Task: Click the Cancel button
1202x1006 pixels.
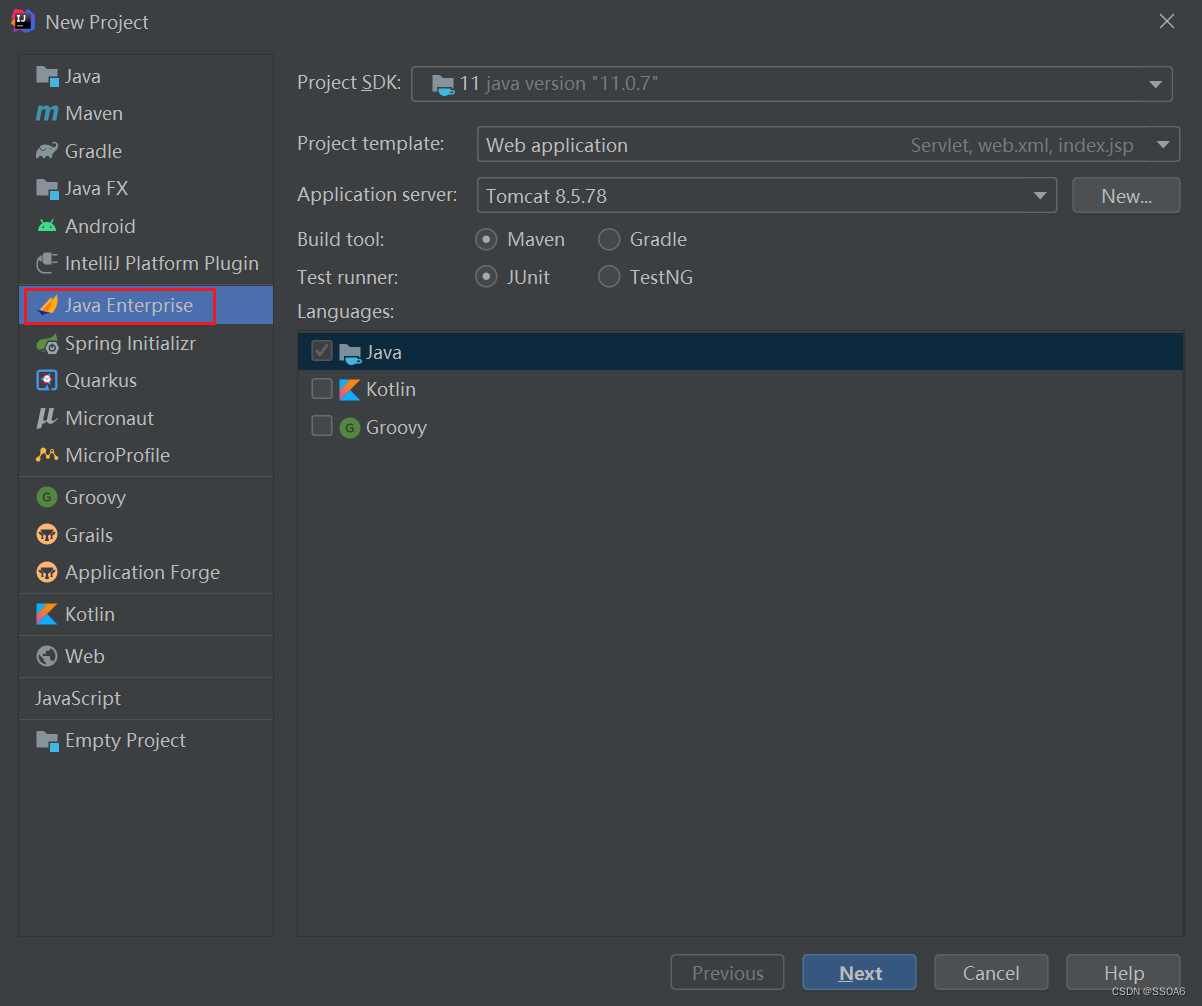Action: coord(991,972)
